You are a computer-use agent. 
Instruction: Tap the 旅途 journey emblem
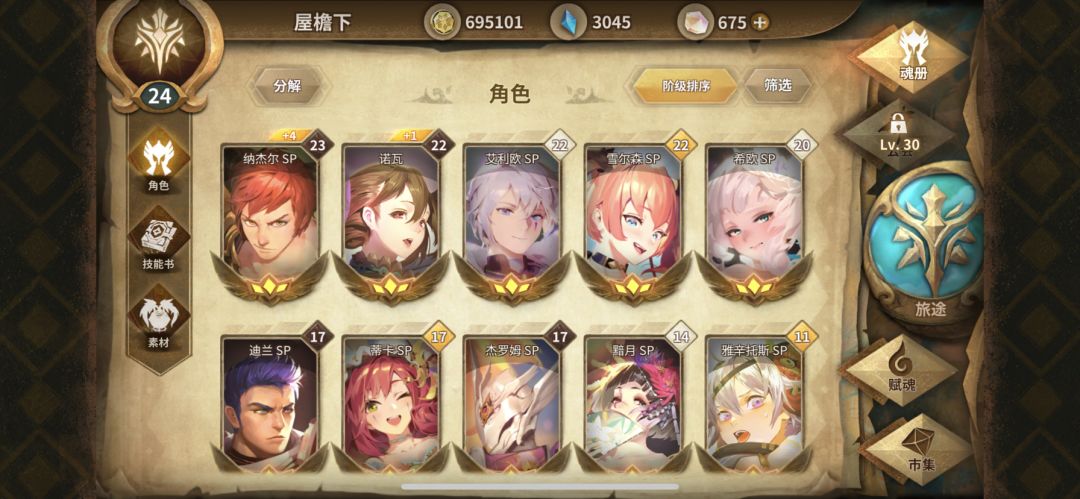[926, 246]
